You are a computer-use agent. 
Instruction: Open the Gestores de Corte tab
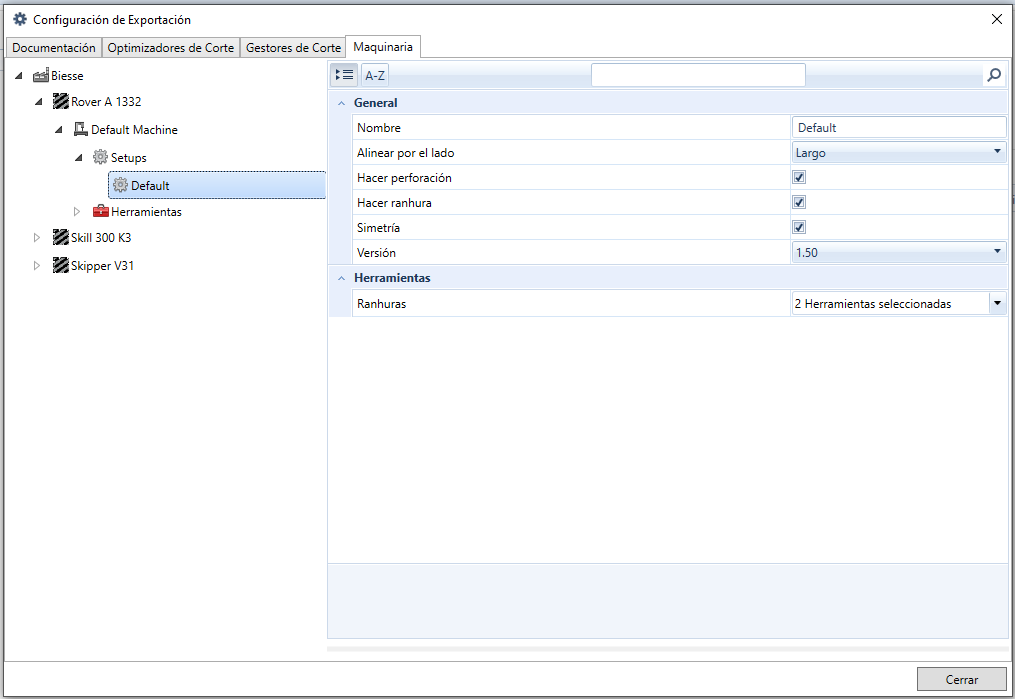[293, 47]
